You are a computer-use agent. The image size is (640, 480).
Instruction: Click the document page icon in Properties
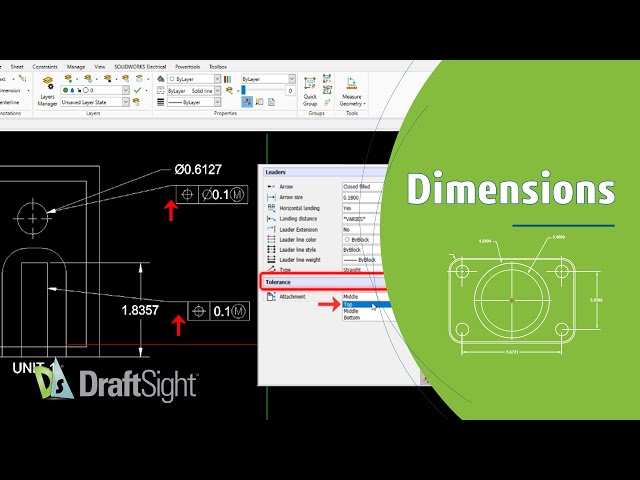click(271, 102)
